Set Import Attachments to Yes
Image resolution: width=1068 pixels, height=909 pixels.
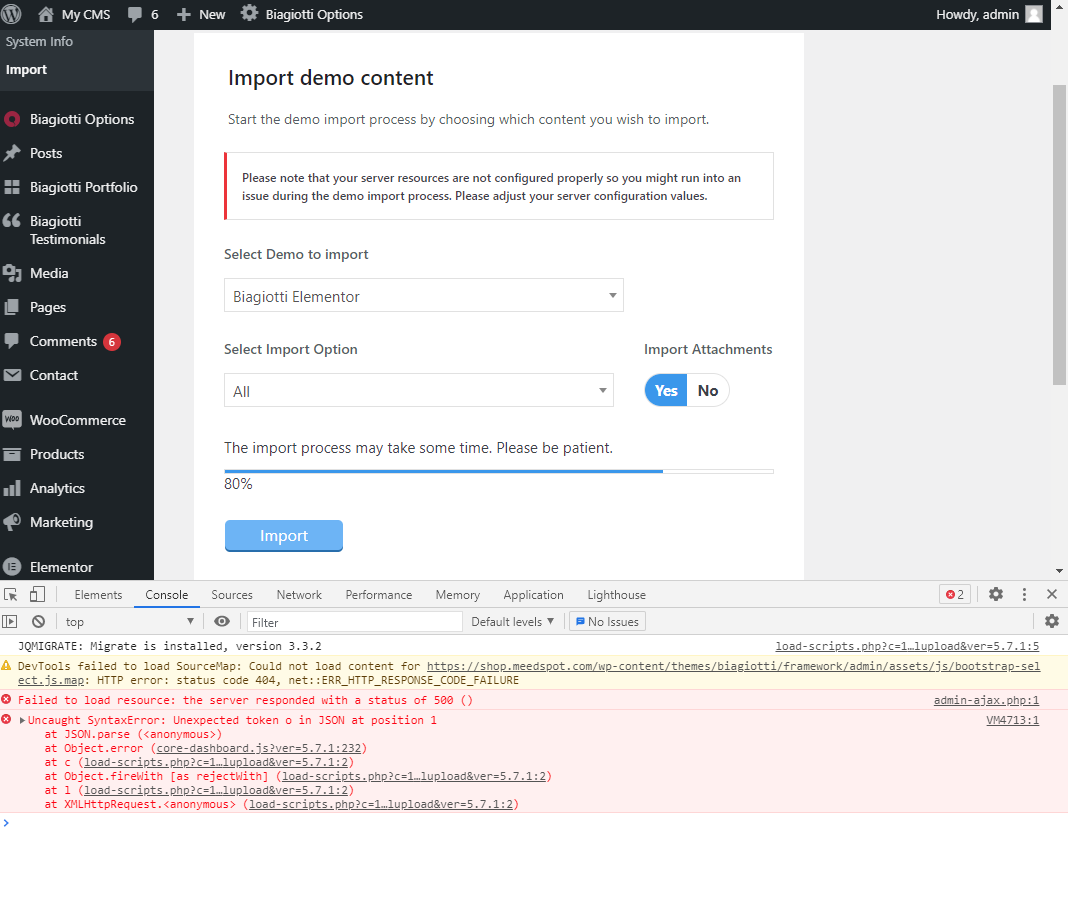665,391
